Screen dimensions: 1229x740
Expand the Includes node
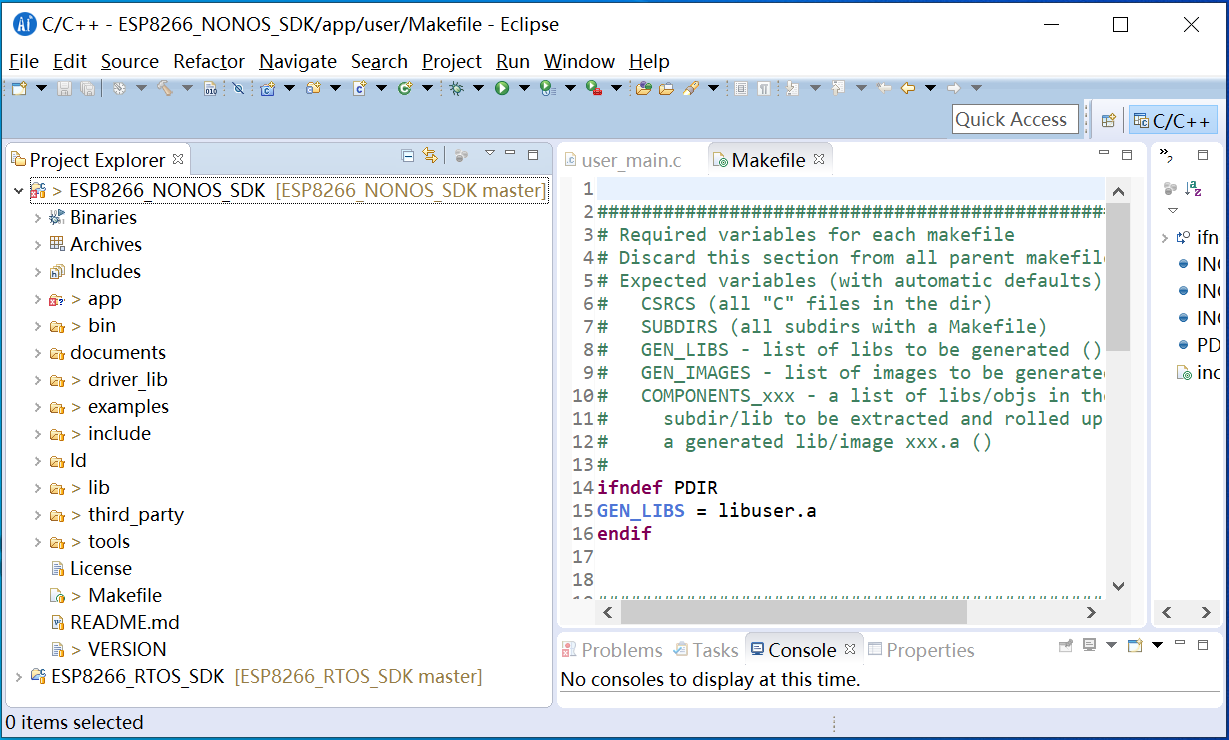click(38, 272)
